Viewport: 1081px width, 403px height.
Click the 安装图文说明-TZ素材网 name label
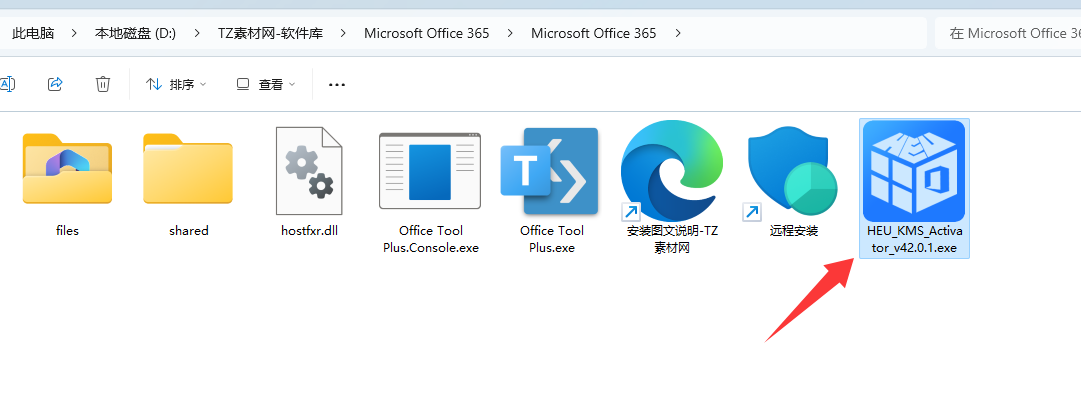(x=672, y=239)
